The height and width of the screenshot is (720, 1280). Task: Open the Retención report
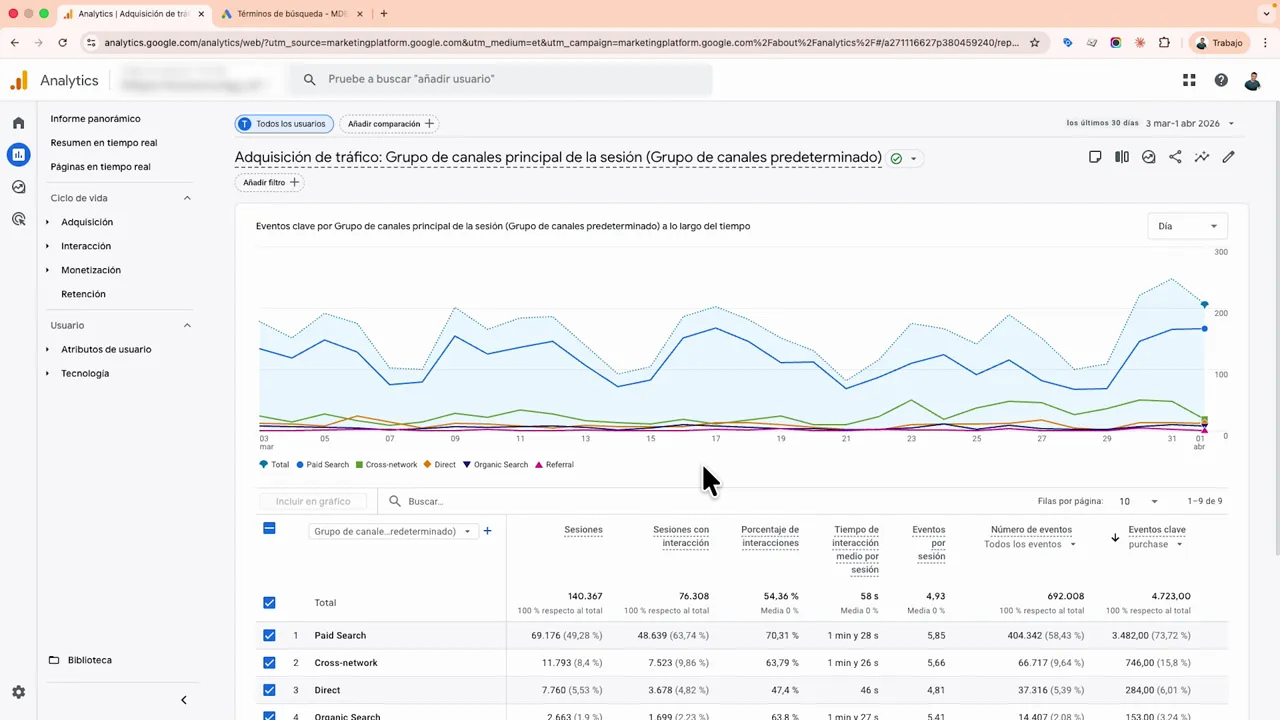[83, 294]
